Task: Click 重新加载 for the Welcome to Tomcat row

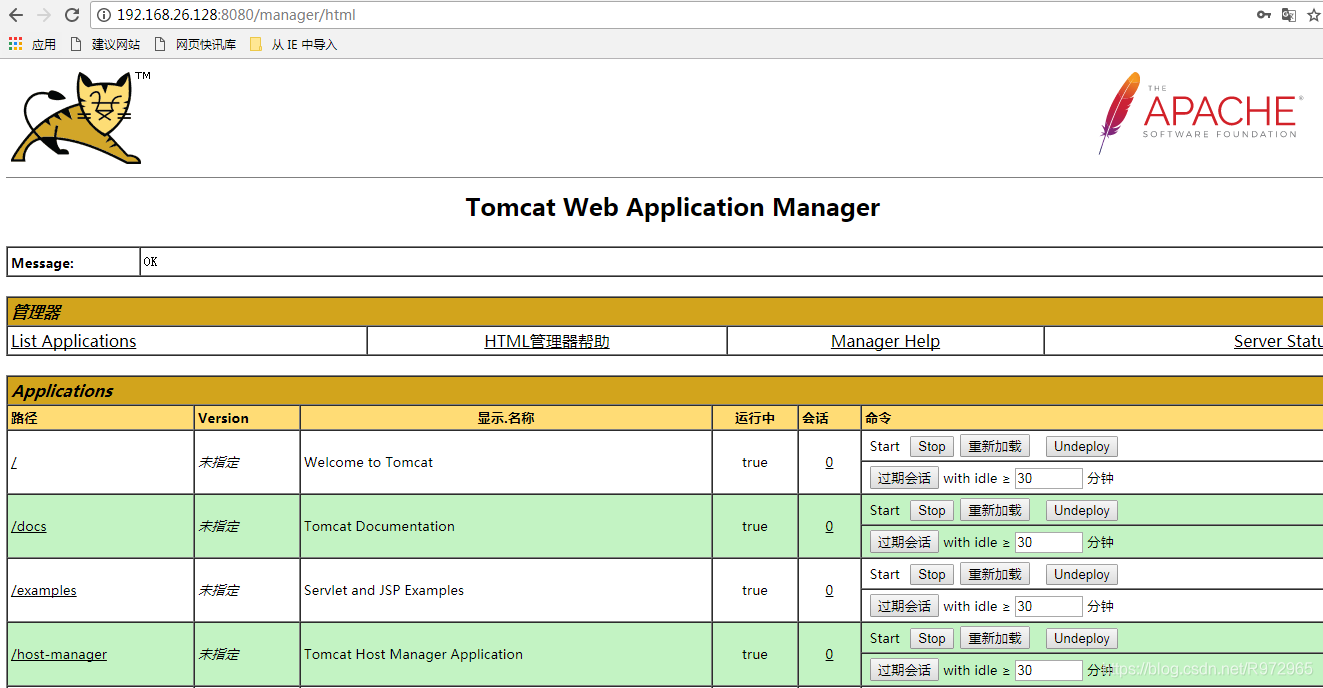Action: [995, 446]
